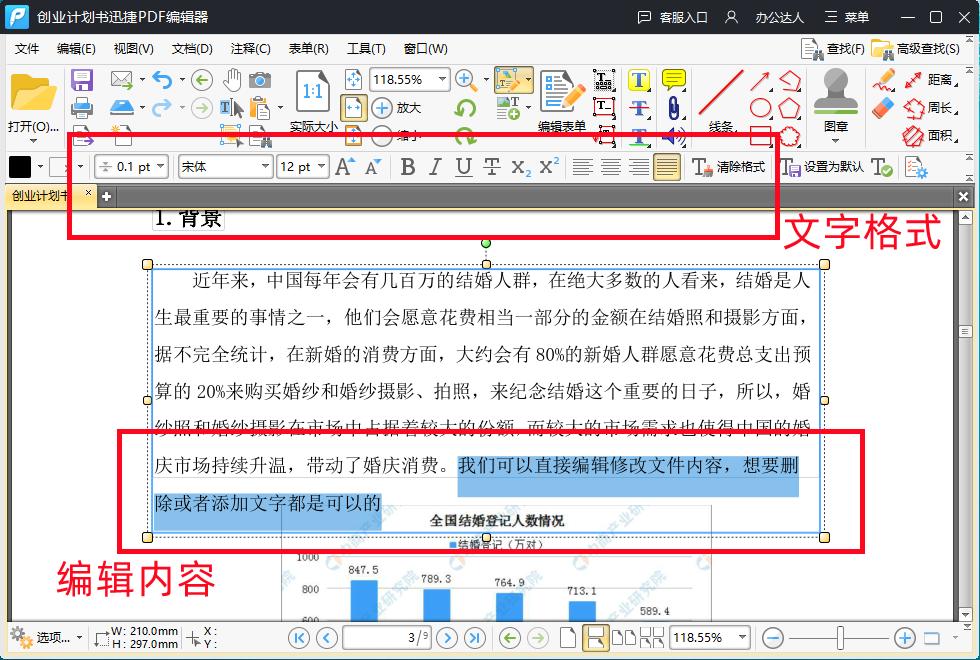Open the font size 12pt dropdown
The width and height of the screenshot is (980, 660).
(x=322, y=166)
